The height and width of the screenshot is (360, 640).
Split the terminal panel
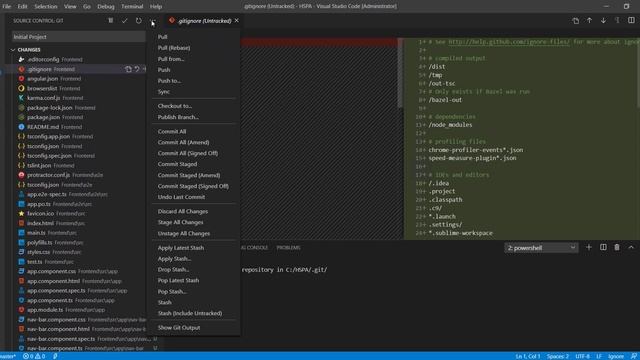coord(603,247)
